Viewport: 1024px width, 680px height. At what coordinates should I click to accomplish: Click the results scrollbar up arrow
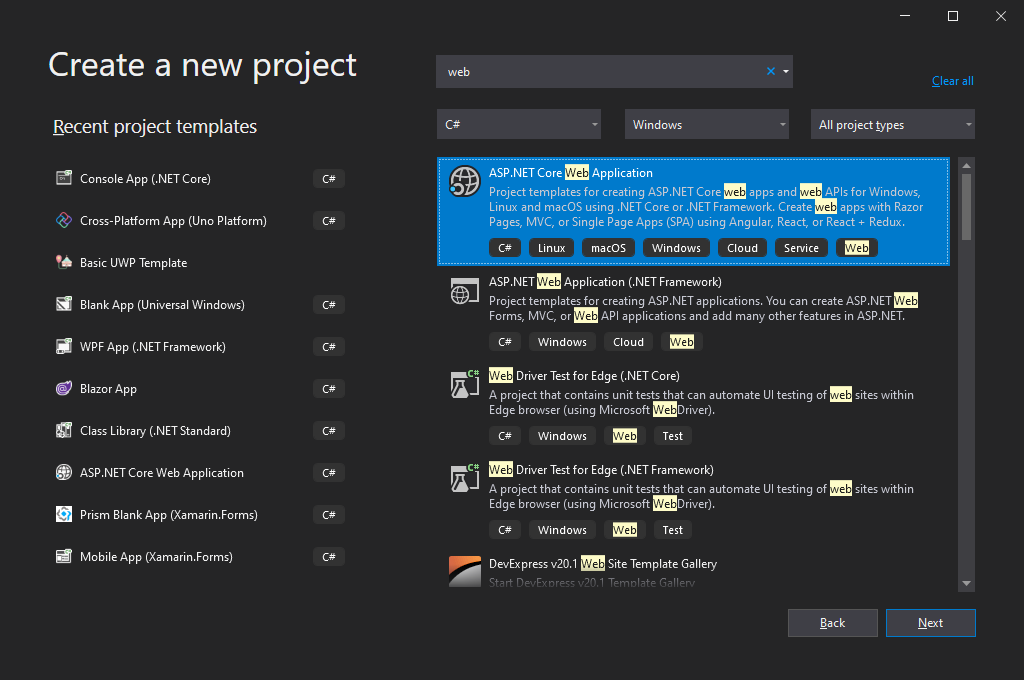(967, 165)
